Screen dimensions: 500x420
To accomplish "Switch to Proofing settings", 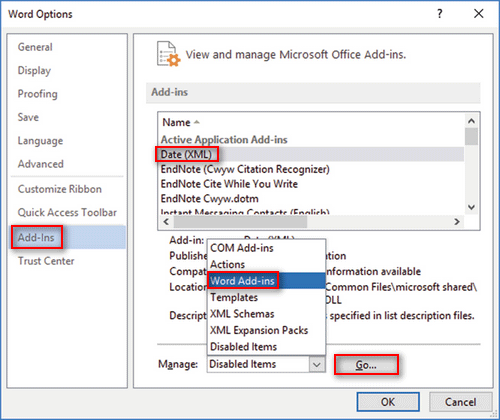I will [38, 94].
